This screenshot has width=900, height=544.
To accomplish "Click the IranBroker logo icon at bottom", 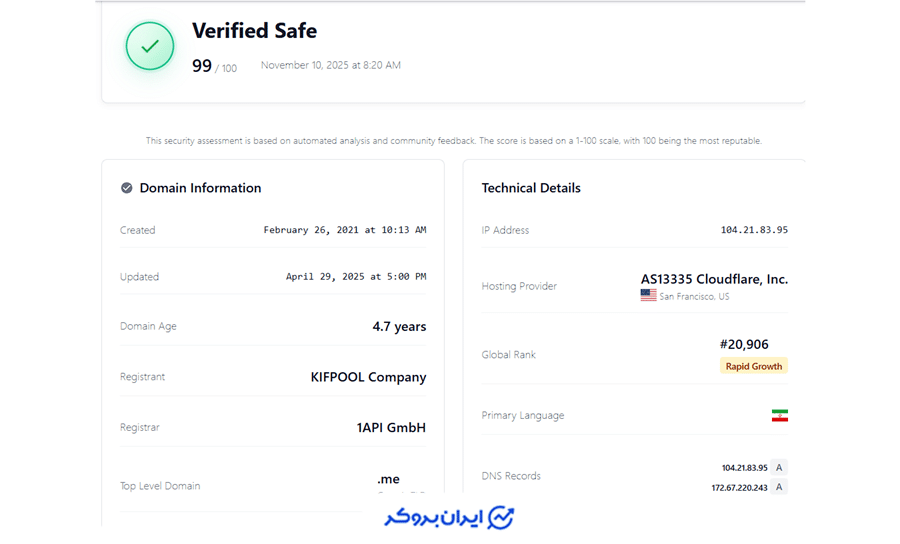I will pos(500,517).
